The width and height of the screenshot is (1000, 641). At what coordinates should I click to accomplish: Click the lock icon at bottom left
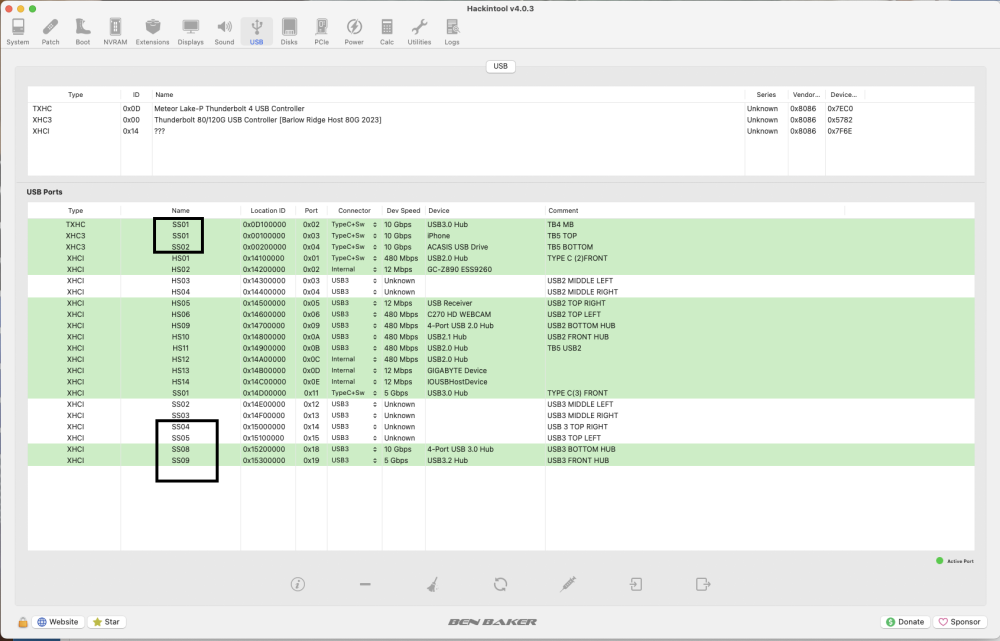(23, 622)
